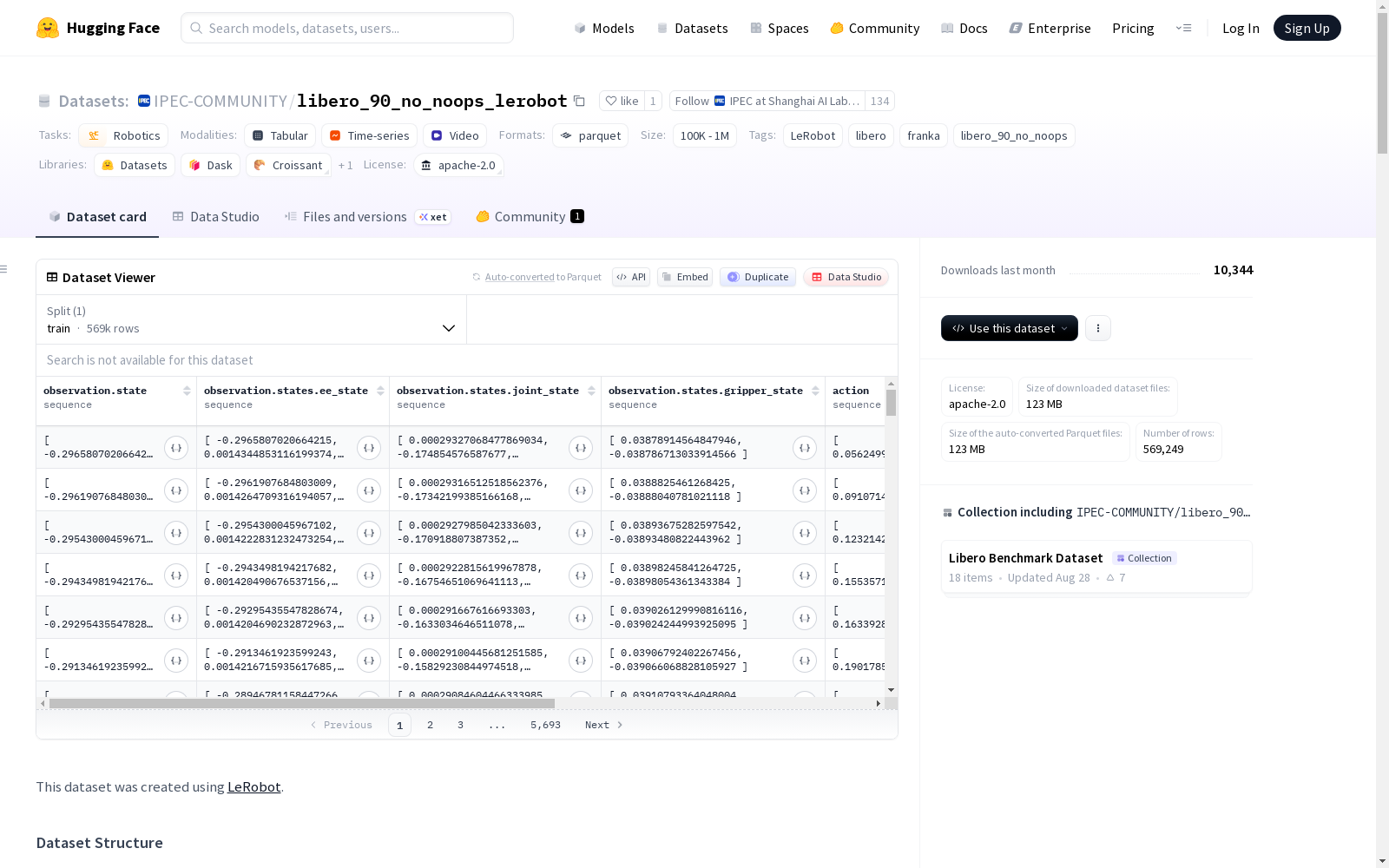The image size is (1389, 868).
Task: Open the Data Studio tab
Action: (x=216, y=217)
